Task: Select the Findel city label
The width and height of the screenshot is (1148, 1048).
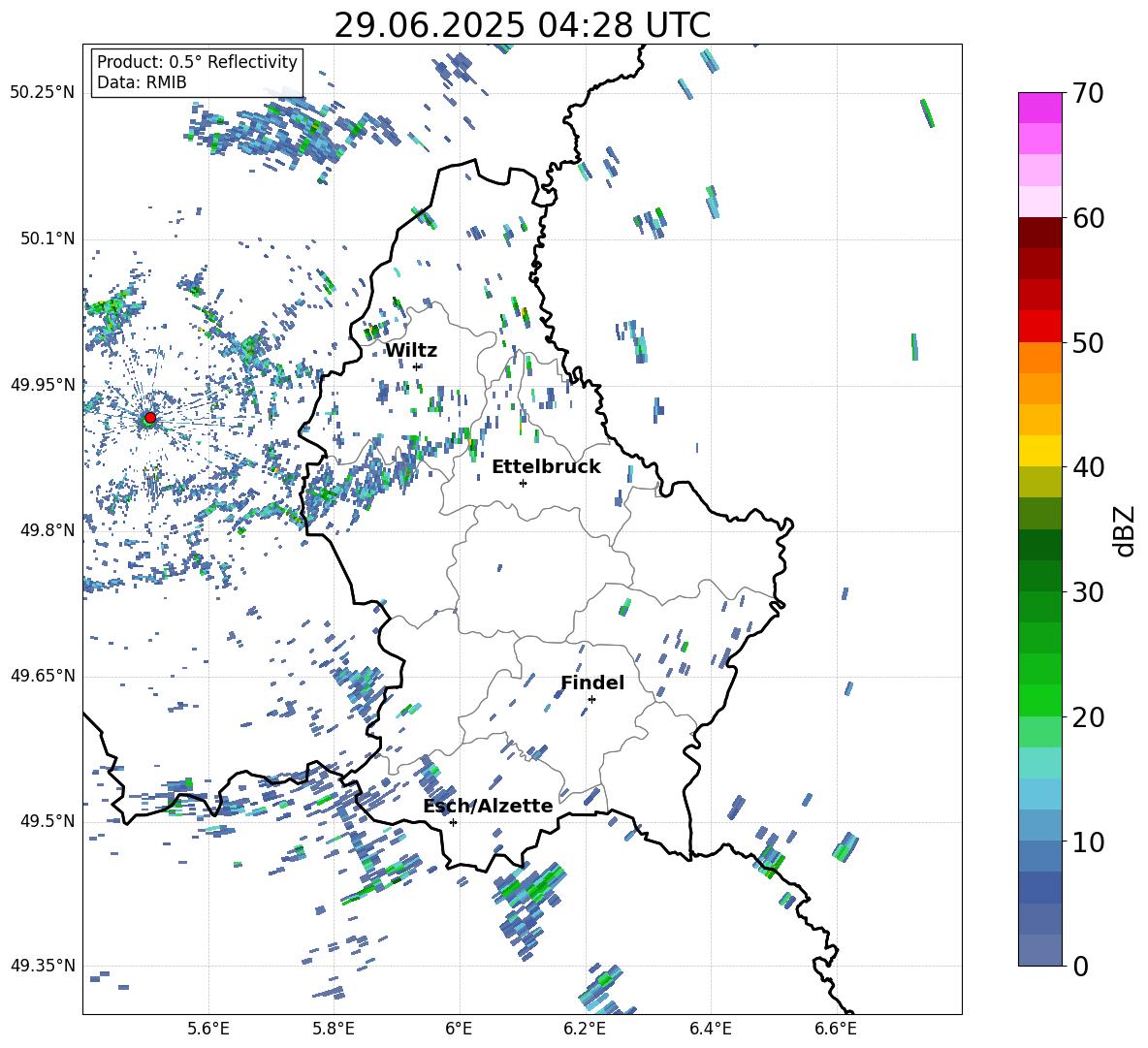Action: (592, 683)
